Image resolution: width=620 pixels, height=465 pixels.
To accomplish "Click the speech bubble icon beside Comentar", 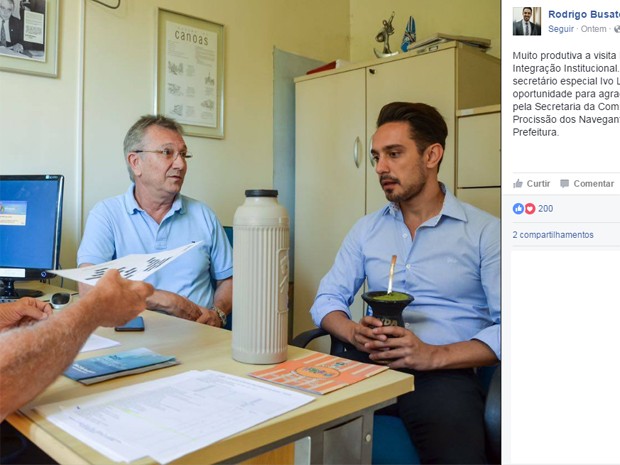I will pos(565,183).
